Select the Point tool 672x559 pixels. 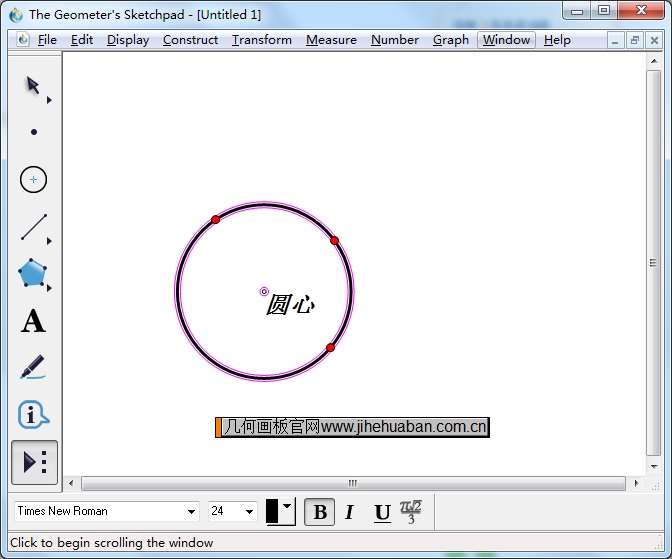tap(34, 132)
